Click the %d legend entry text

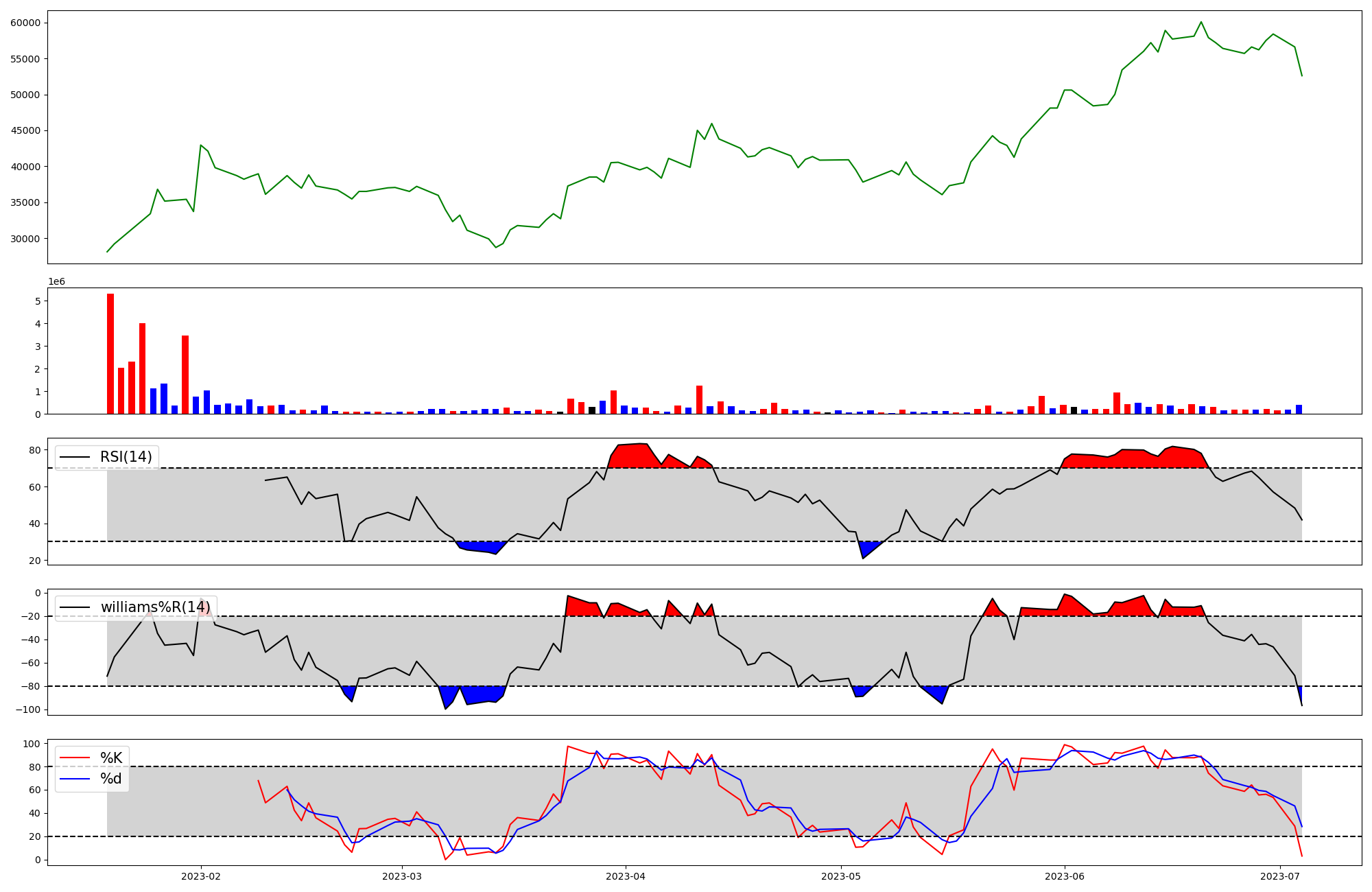click(x=111, y=779)
